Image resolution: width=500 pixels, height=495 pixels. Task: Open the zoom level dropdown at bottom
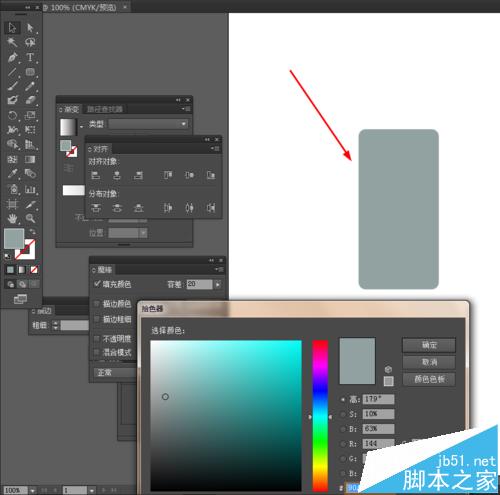33,490
